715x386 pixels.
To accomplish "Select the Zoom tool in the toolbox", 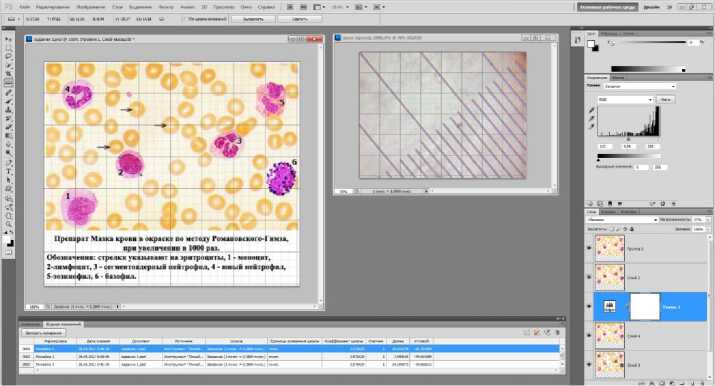I will (x=9, y=224).
